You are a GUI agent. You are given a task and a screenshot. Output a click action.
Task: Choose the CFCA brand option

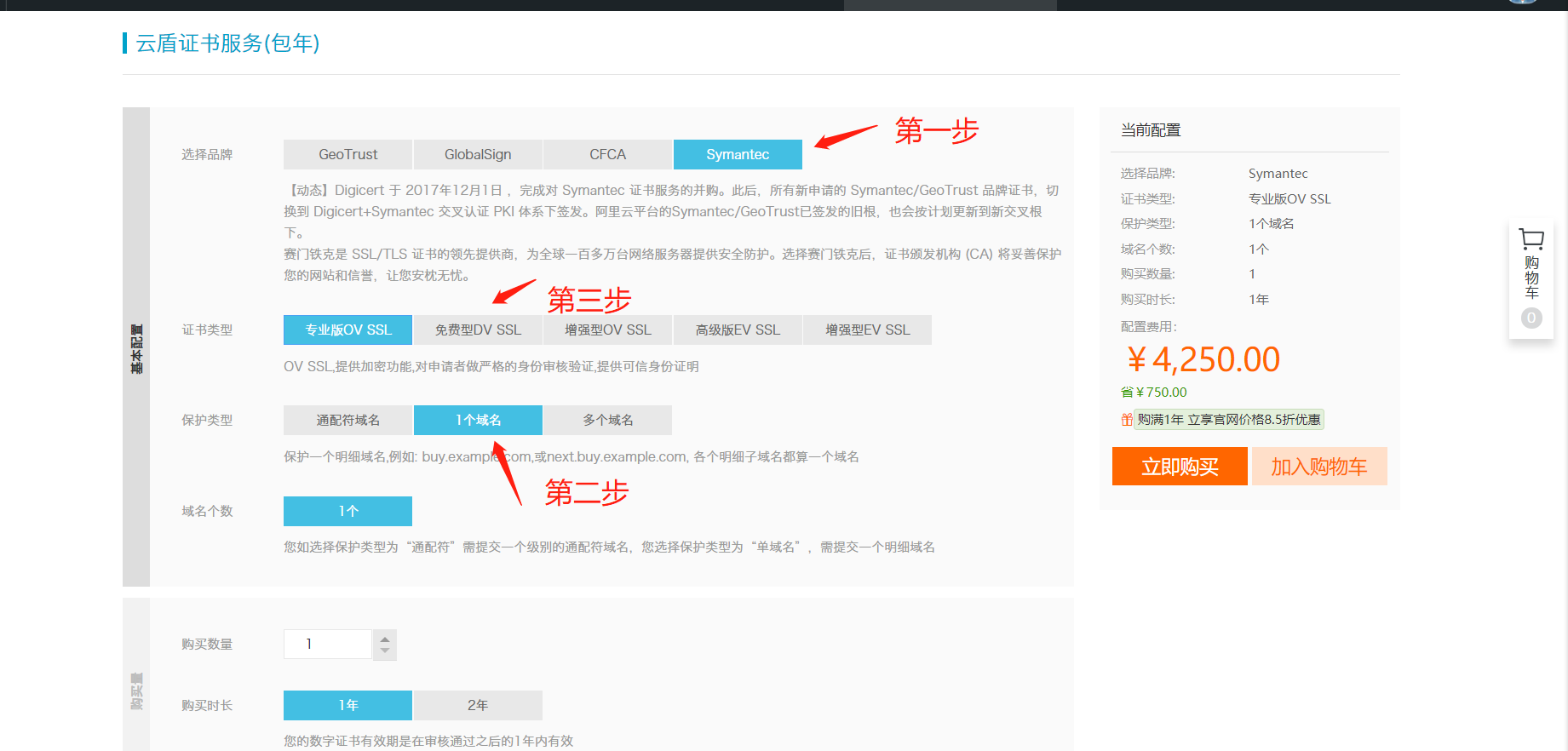[607, 154]
